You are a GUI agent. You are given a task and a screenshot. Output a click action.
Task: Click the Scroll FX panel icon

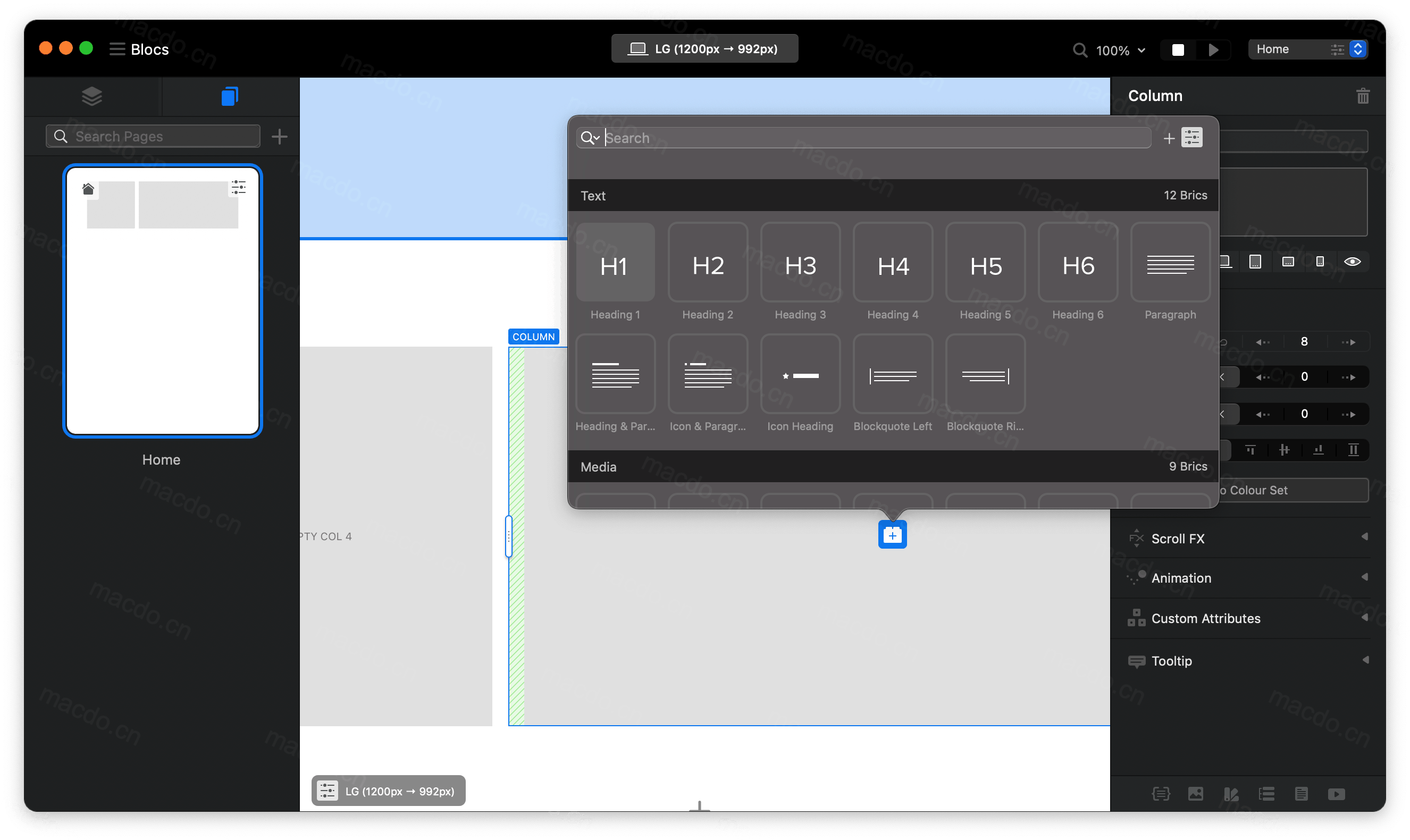coord(1136,538)
